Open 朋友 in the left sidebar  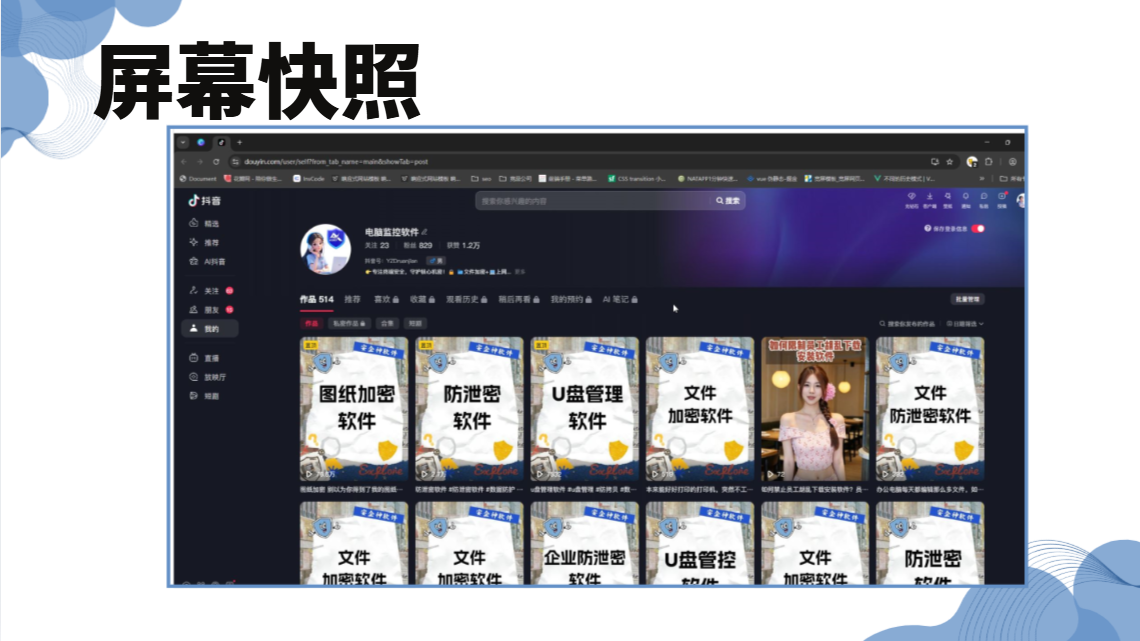(211, 310)
